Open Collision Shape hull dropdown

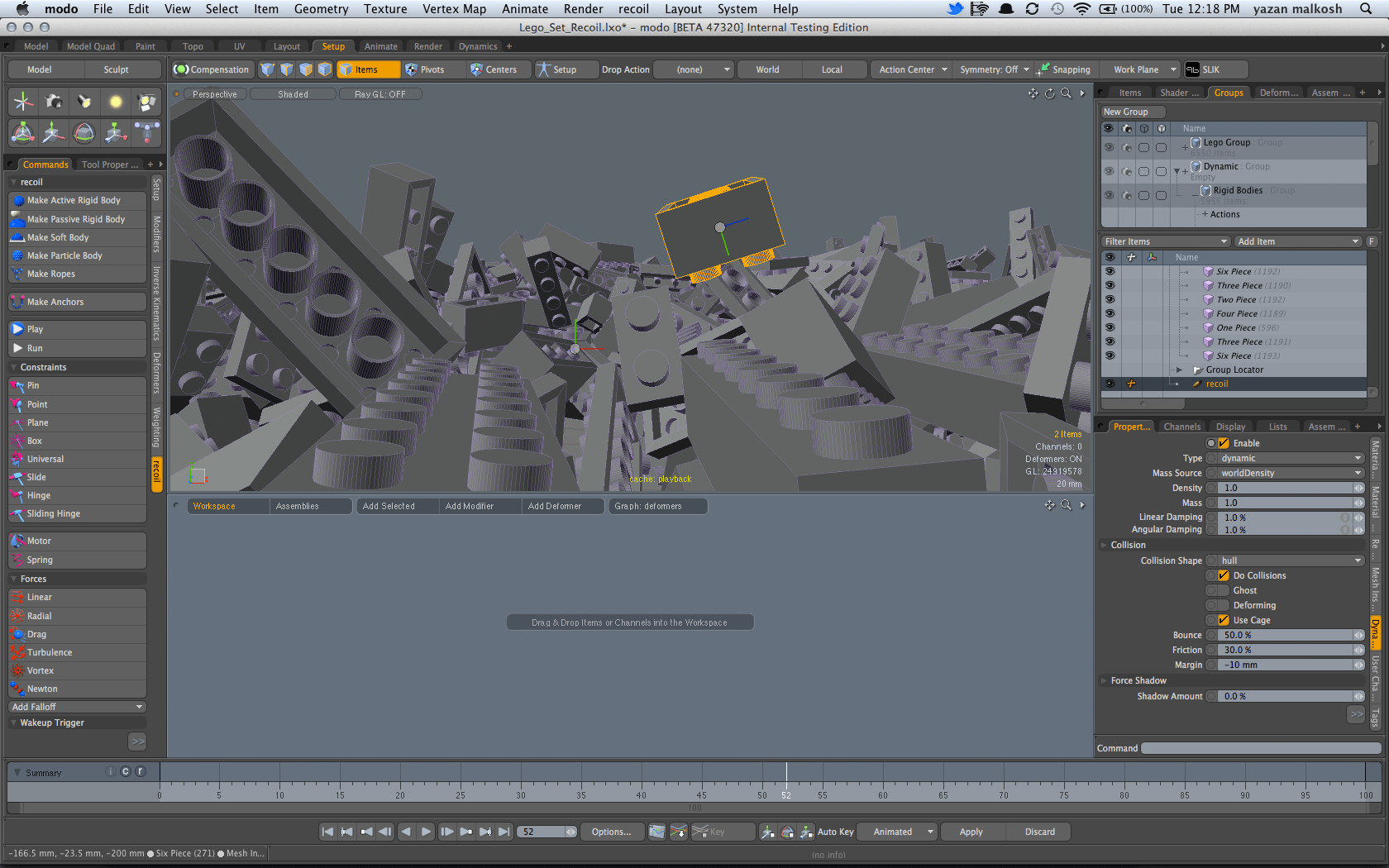1291,560
